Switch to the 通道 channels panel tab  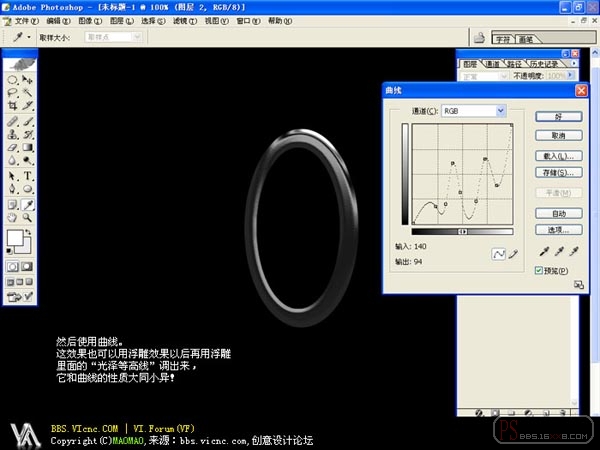click(x=492, y=64)
